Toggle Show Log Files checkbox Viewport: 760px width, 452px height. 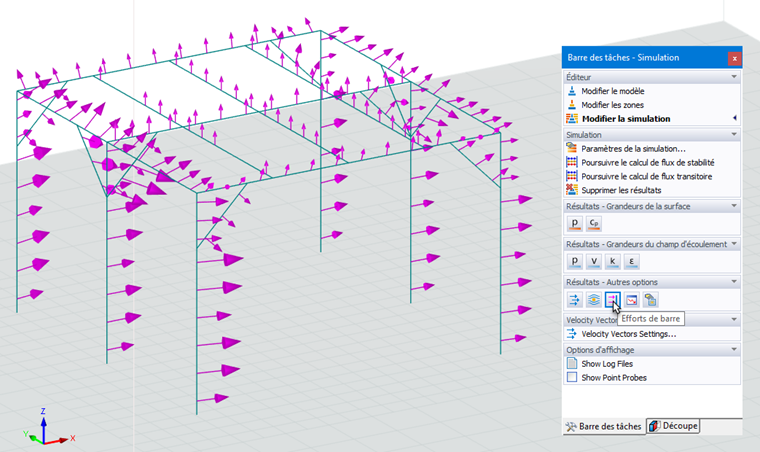[x=572, y=363]
